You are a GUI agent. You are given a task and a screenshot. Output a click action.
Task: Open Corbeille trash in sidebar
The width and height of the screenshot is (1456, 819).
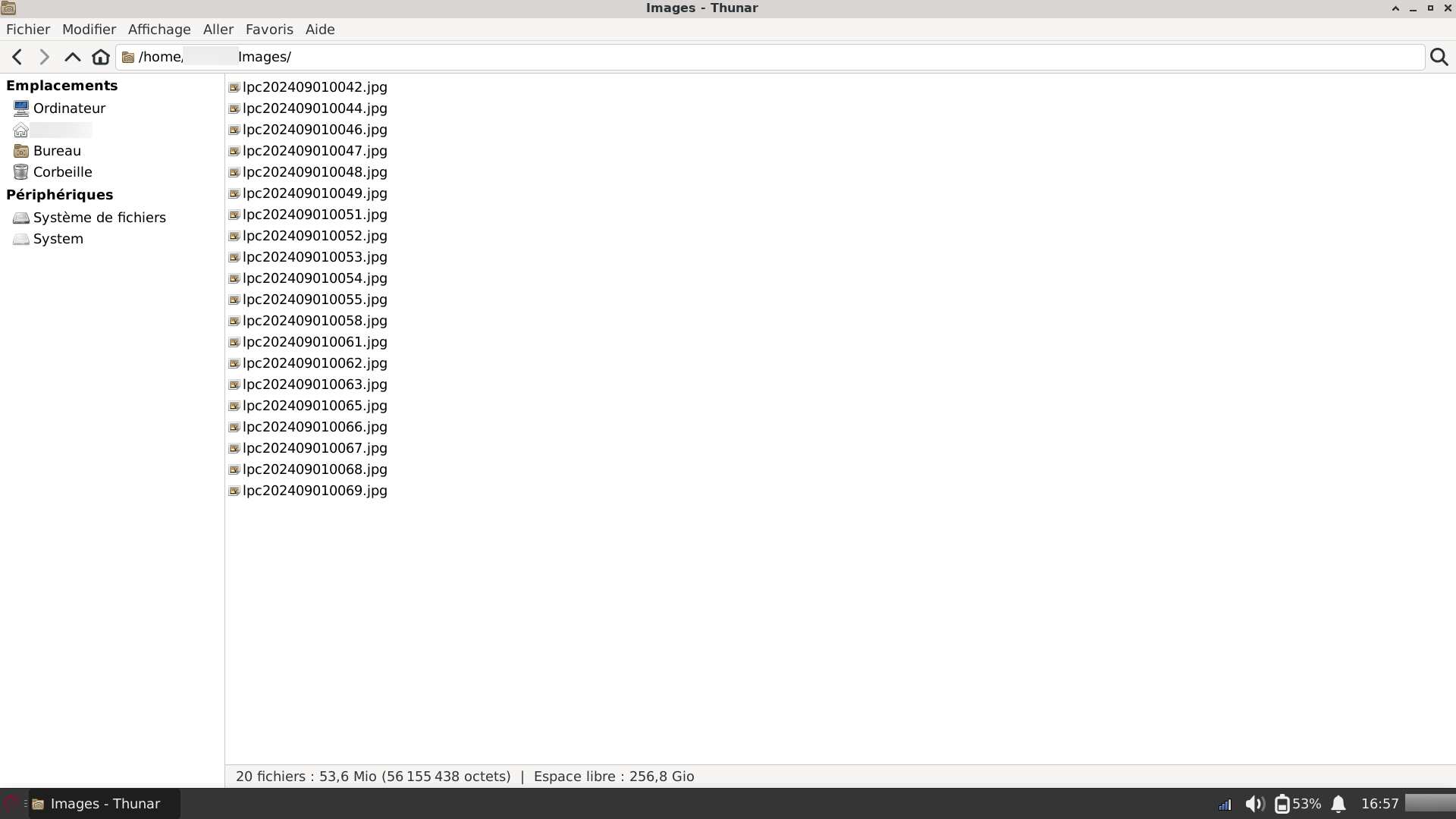coord(62,172)
